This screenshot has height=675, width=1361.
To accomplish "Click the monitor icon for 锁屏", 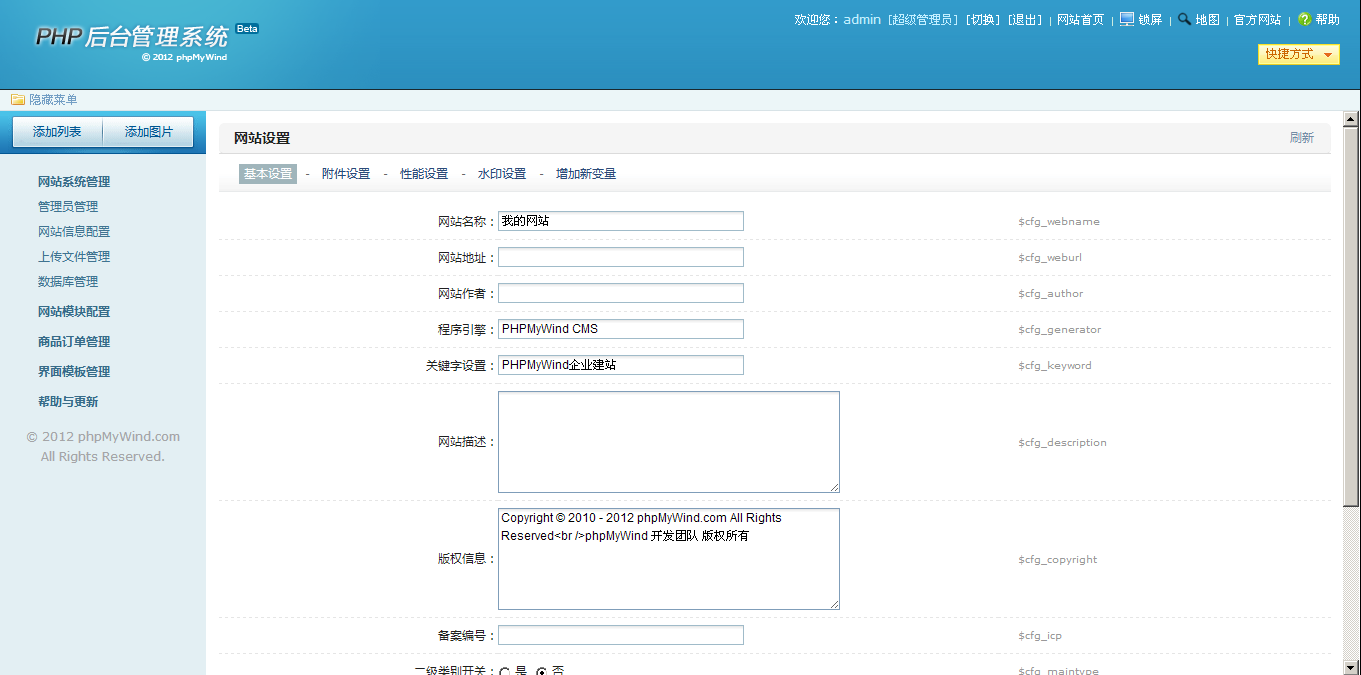I will point(1127,19).
